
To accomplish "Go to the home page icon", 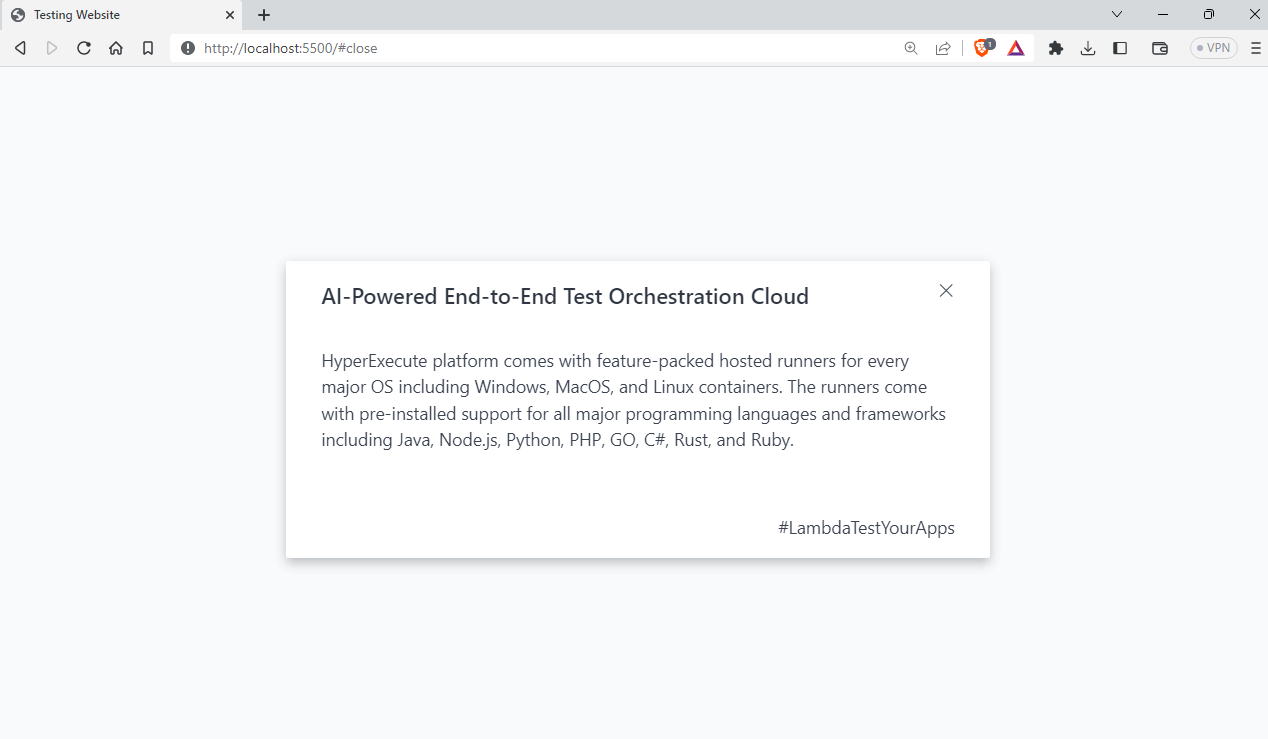I will coord(116,48).
